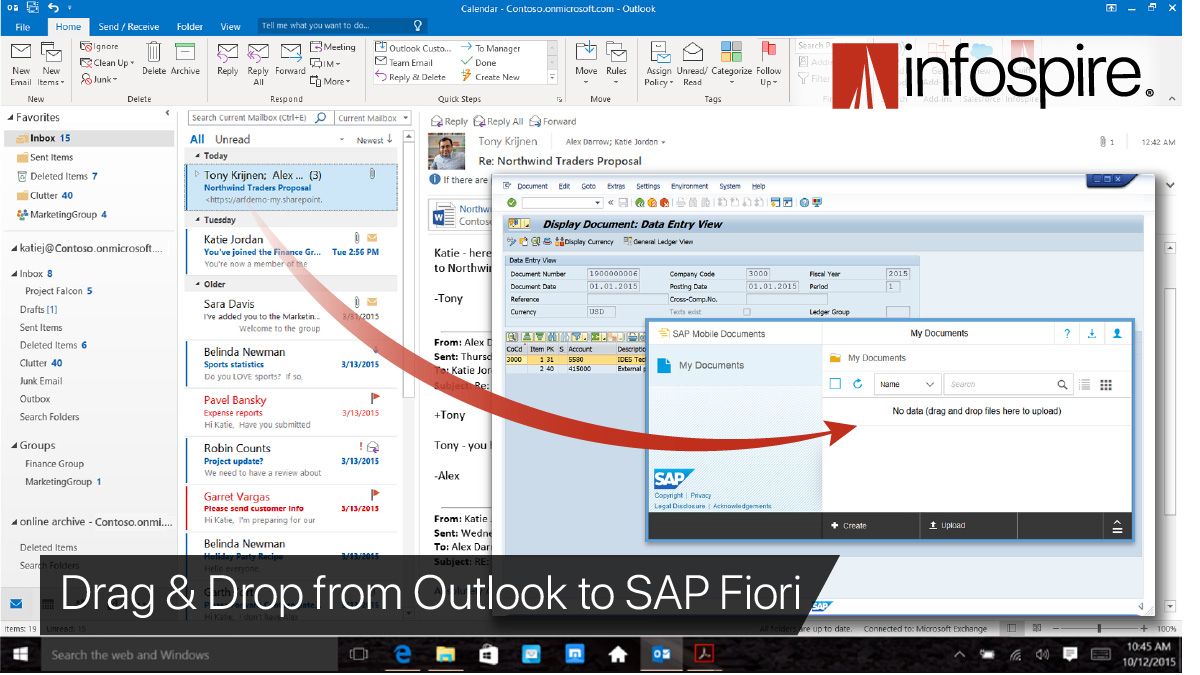Viewport: 1200px width, 675px height.
Task: Open the SAP Extras menu
Action: 616,186
